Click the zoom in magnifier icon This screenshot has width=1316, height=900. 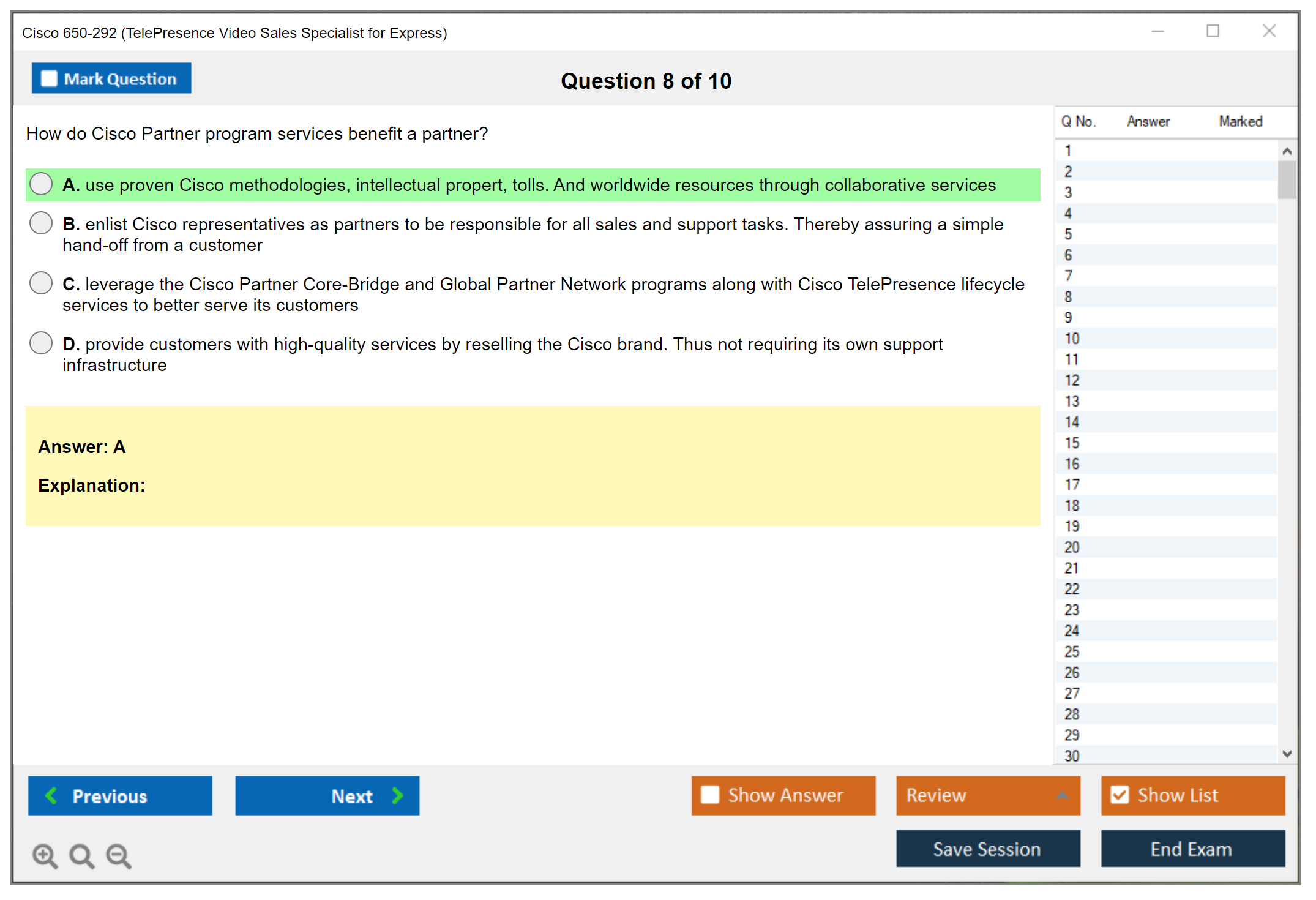point(44,855)
